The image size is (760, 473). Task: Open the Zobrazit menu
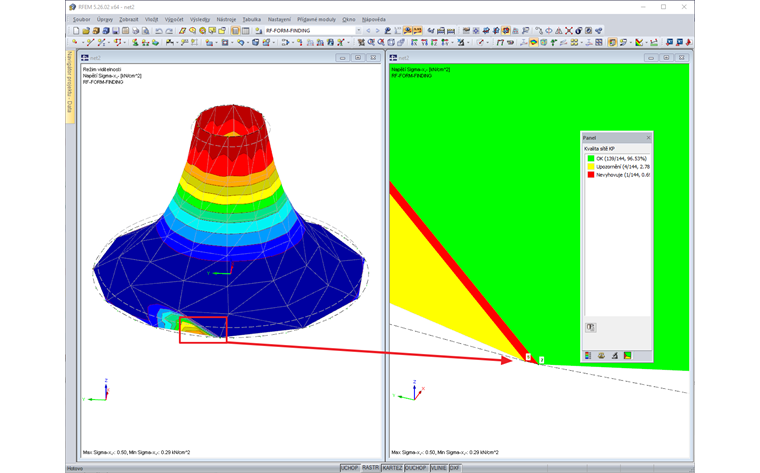click(129, 19)
